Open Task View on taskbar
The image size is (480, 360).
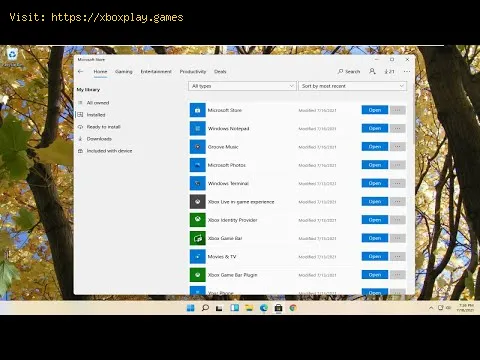pos(219,308)
